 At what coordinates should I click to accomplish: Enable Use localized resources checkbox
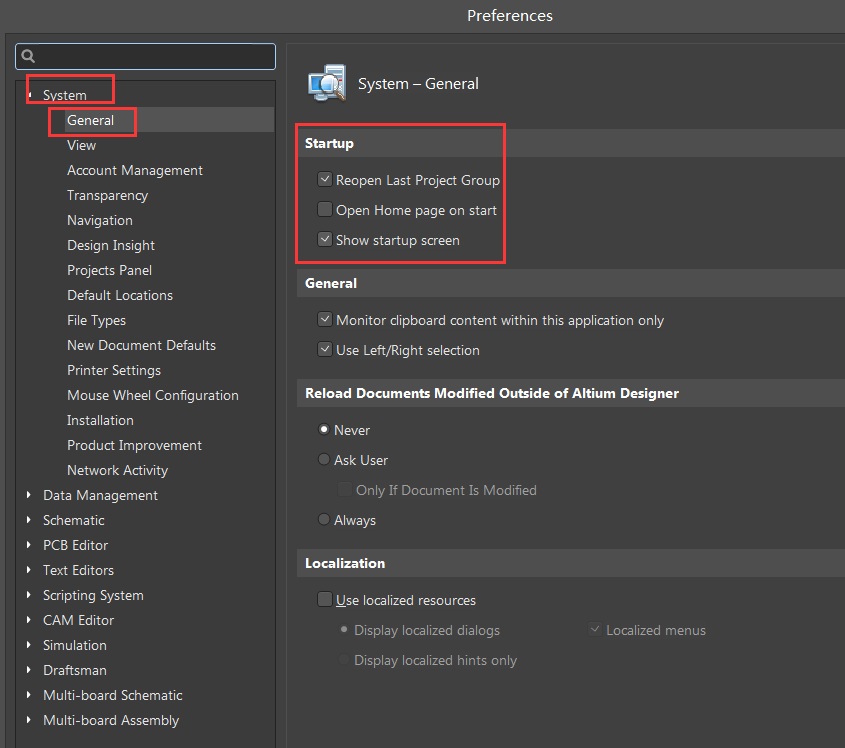pos(325,600)
